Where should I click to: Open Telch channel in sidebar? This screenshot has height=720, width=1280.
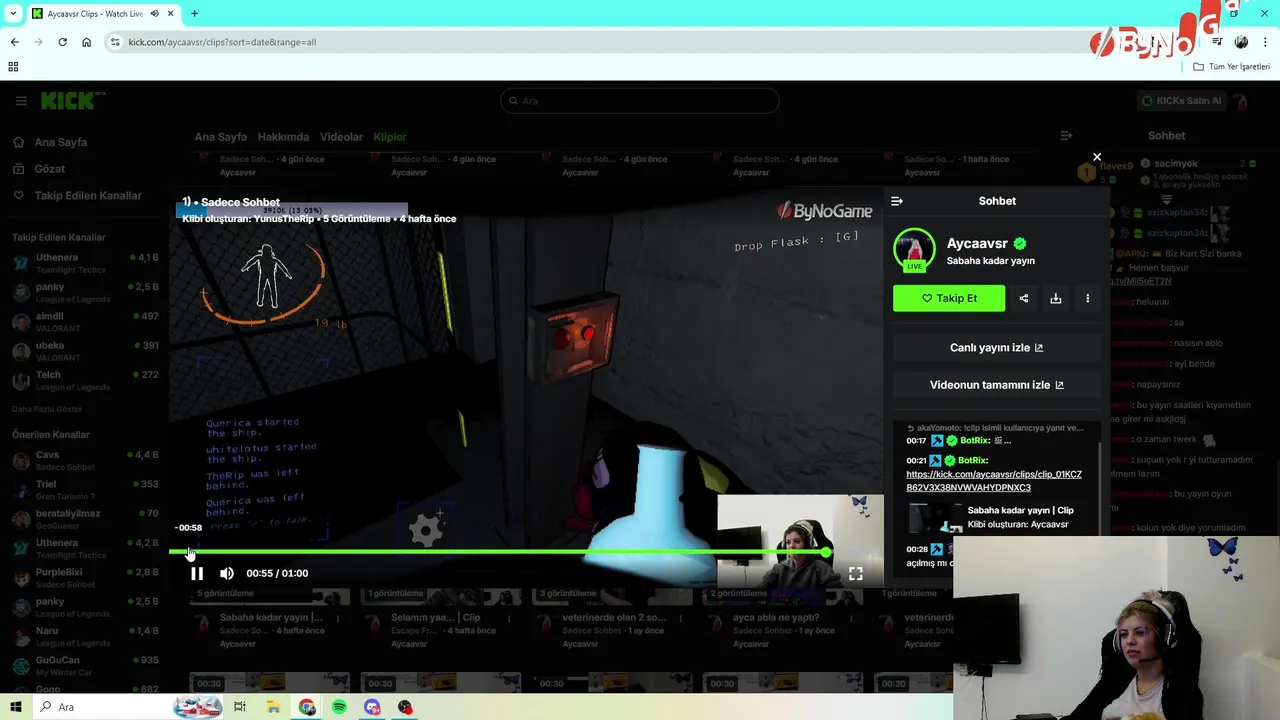click(85, 381)
